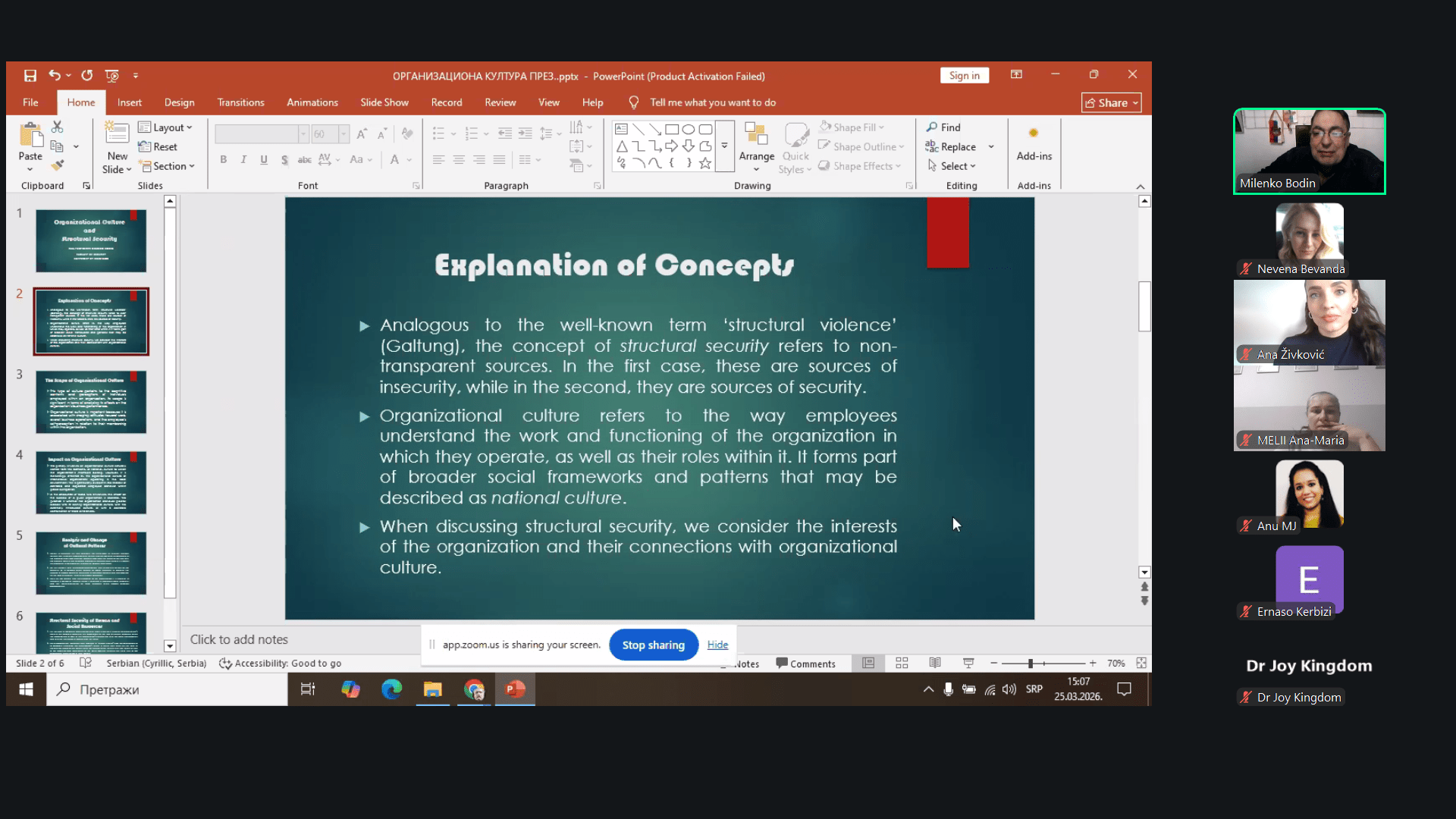Switch to the Animations tab
The height and width of the screenshot is (819, 1456).
point(312,102)
